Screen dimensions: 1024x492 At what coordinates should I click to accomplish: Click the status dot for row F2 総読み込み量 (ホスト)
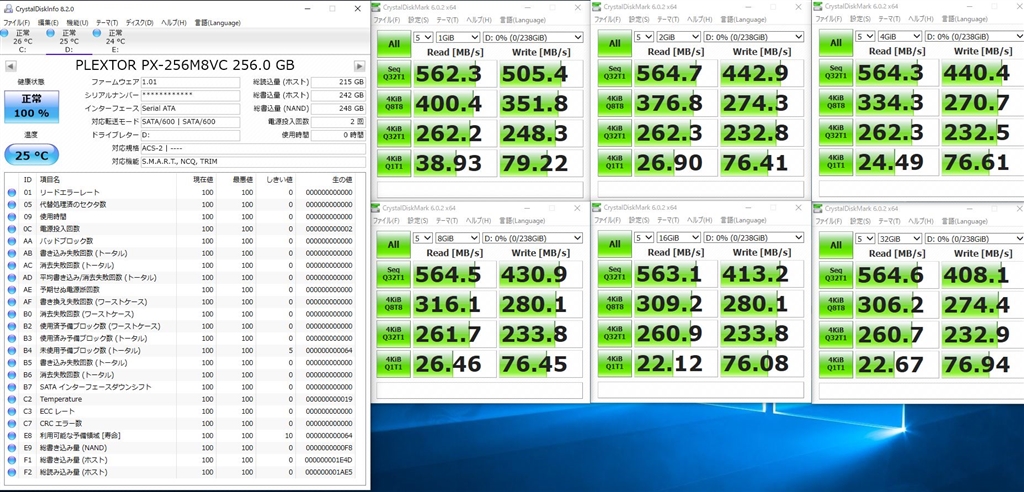[11, 472]
